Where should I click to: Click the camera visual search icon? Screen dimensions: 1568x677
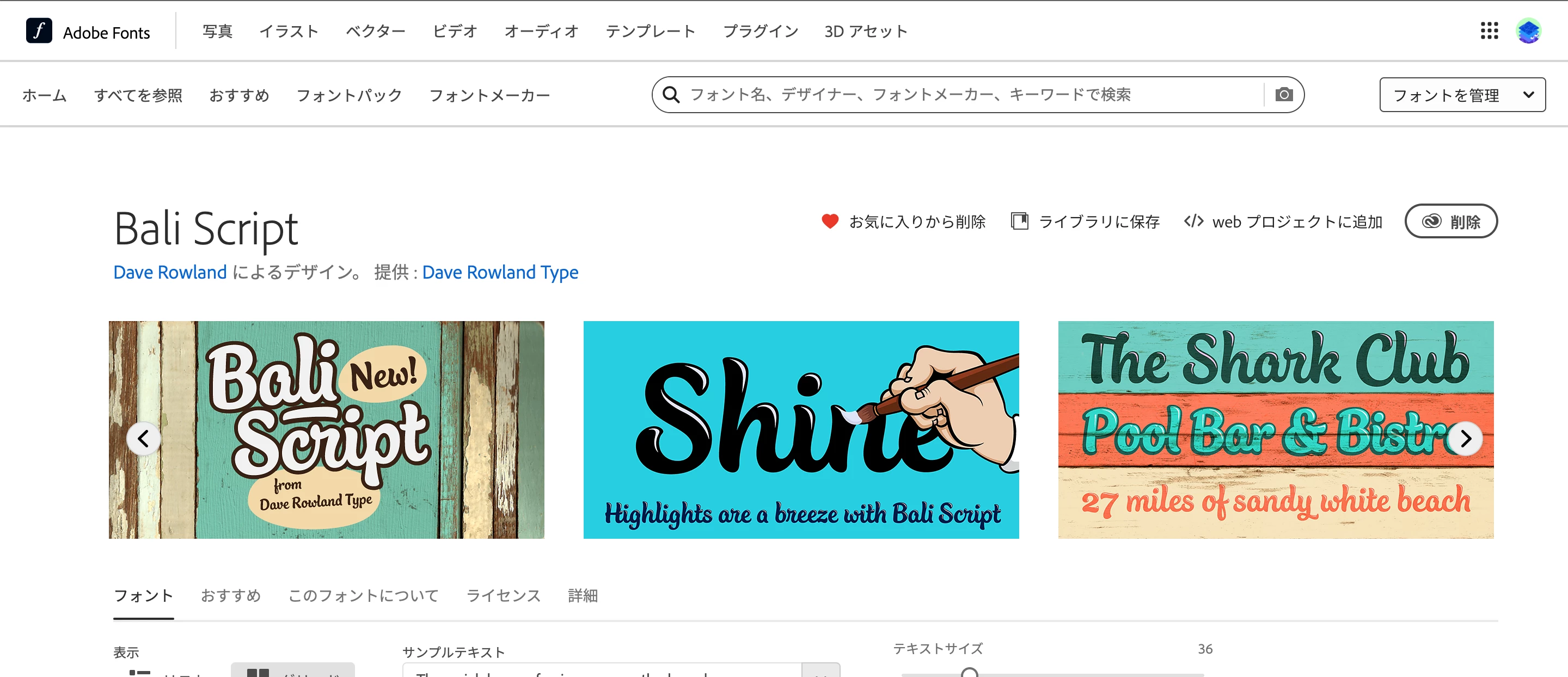(1284, 95)
